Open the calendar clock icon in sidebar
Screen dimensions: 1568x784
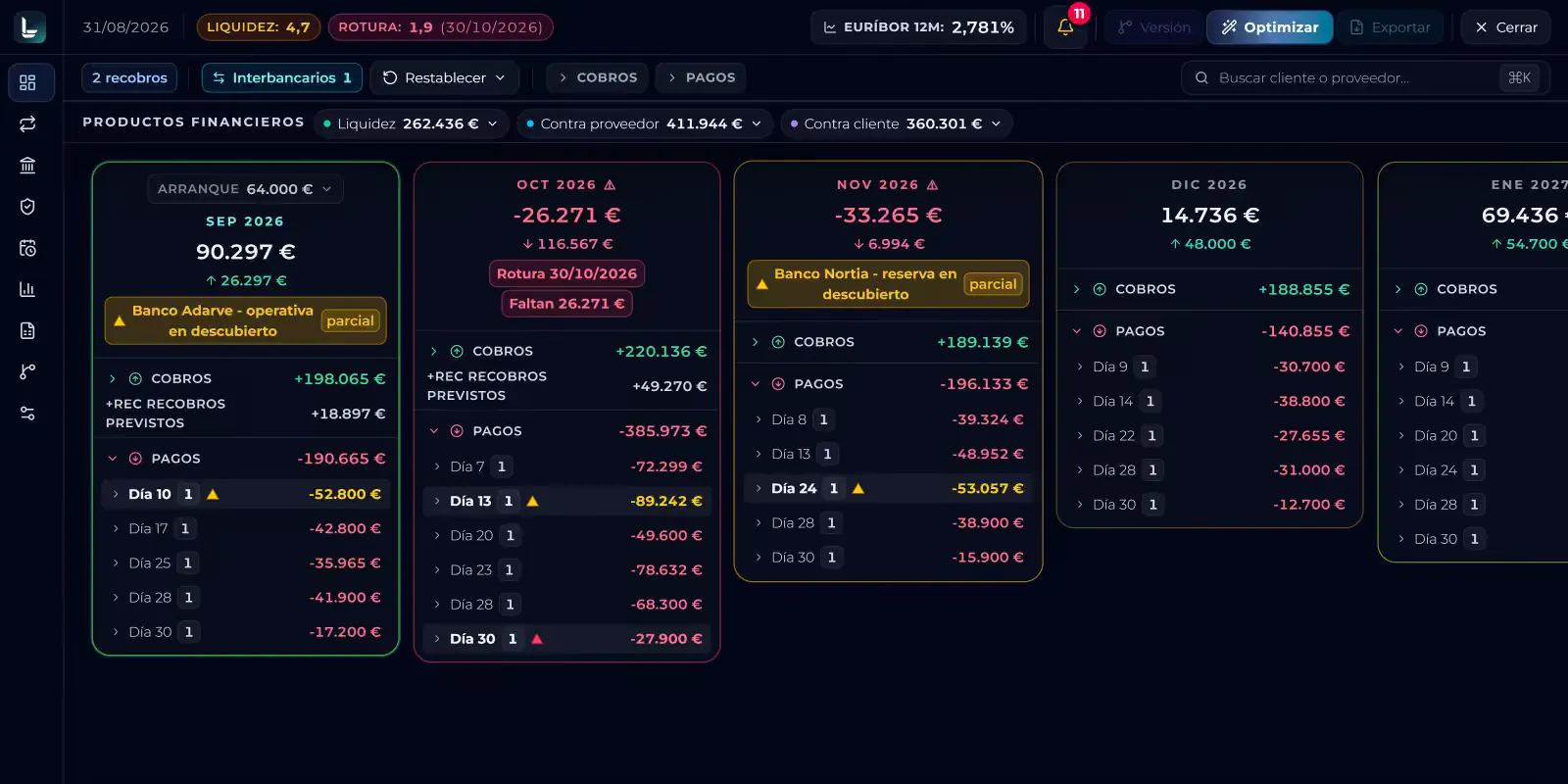click(x=27, y=248)
